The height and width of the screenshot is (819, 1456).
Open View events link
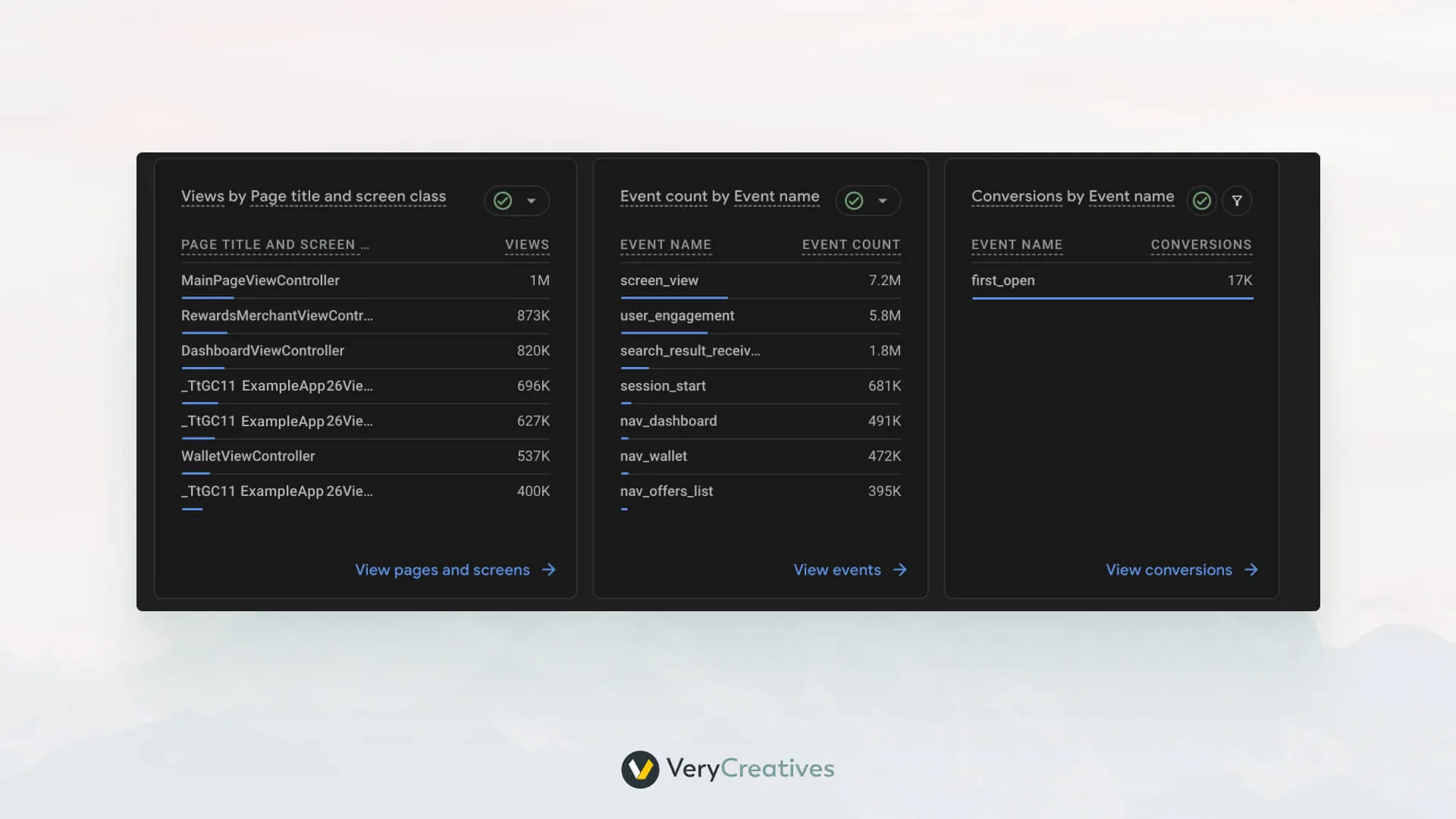(x=836, y=570)
